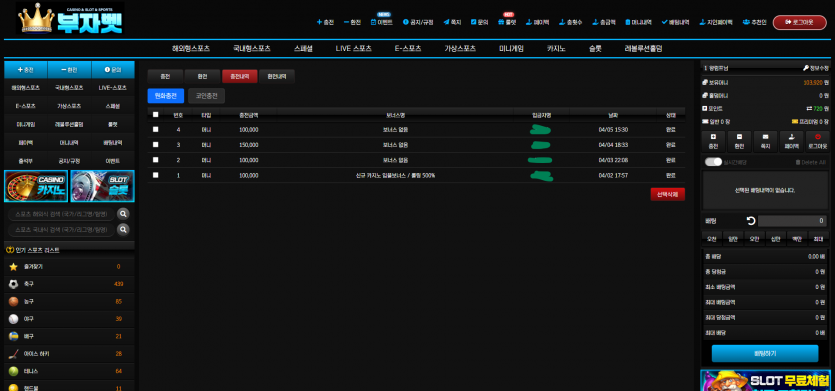Toggle the 실시간배당 switch
Viewport: 835px width, 391px height.
(713, 162)
